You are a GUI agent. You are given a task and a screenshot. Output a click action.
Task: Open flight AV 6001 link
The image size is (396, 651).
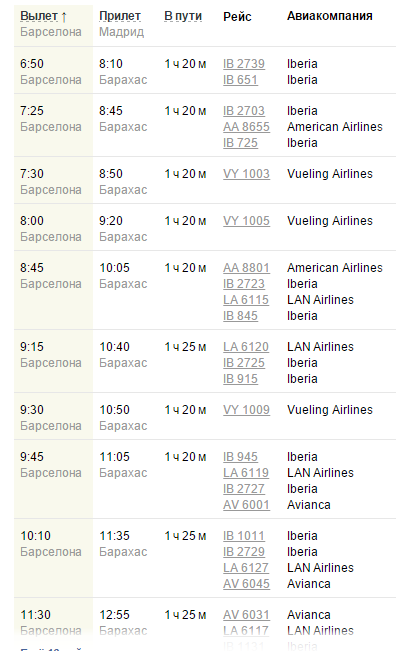pos(246,505)
